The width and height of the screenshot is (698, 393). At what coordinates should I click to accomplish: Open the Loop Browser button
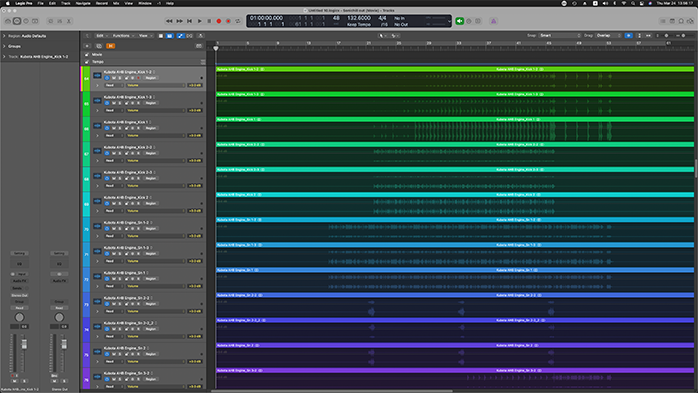(x=681, y=21)
